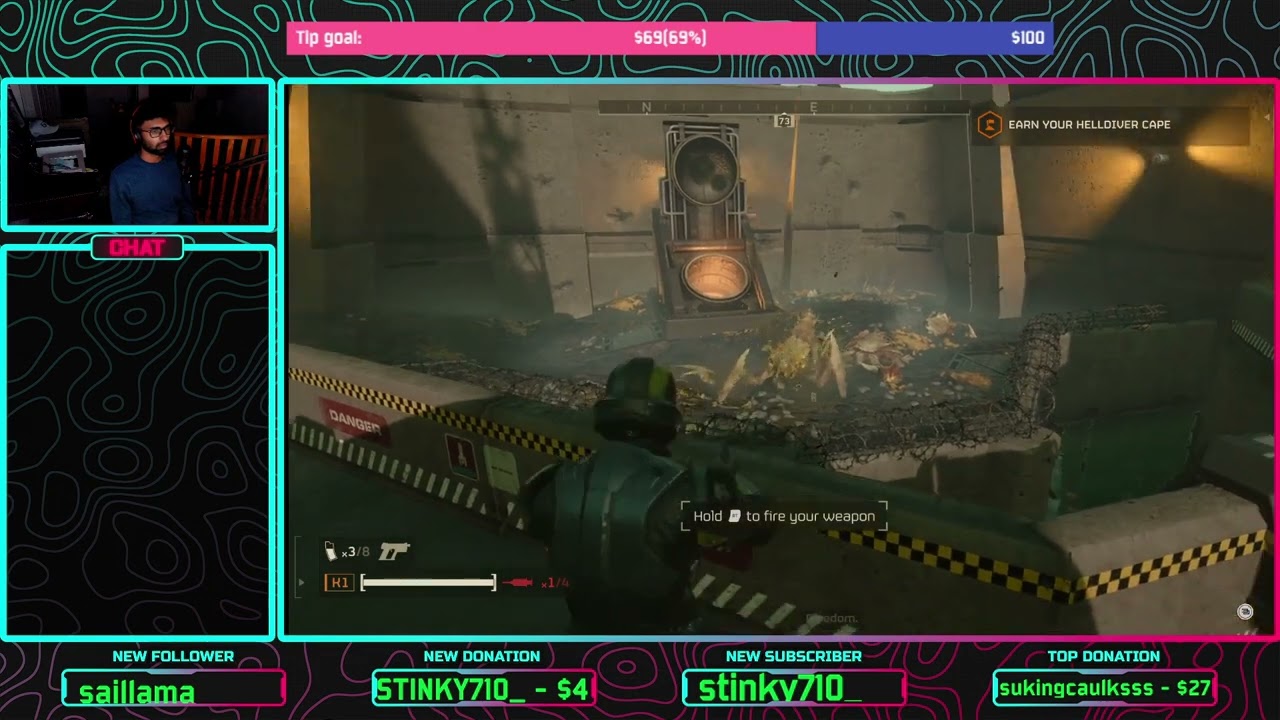Click the red DANGER sign on barrier
The height and width of the screenshot is (720, 1280).
pos(354,423)
